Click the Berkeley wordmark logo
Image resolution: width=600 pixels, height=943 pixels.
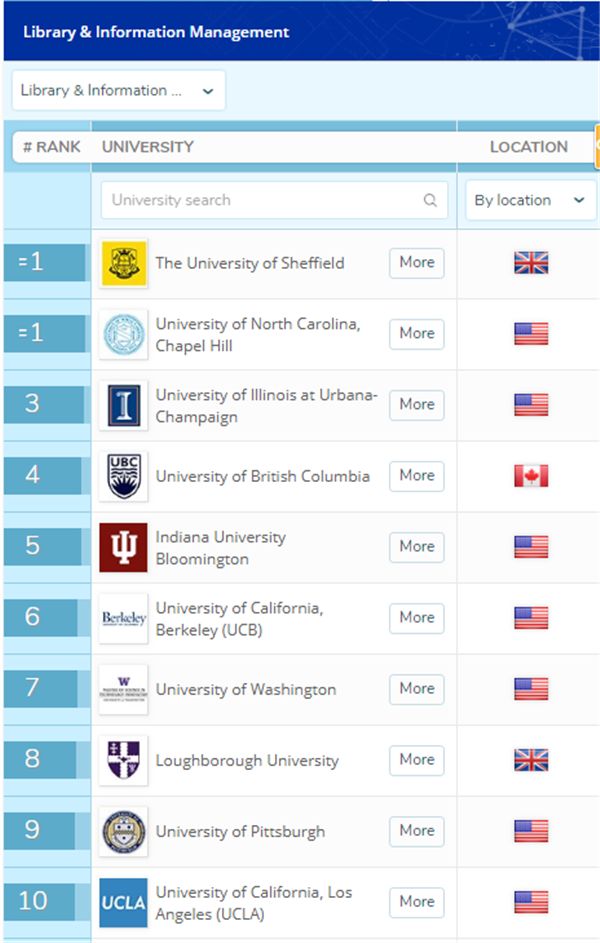tap(123, 618)
